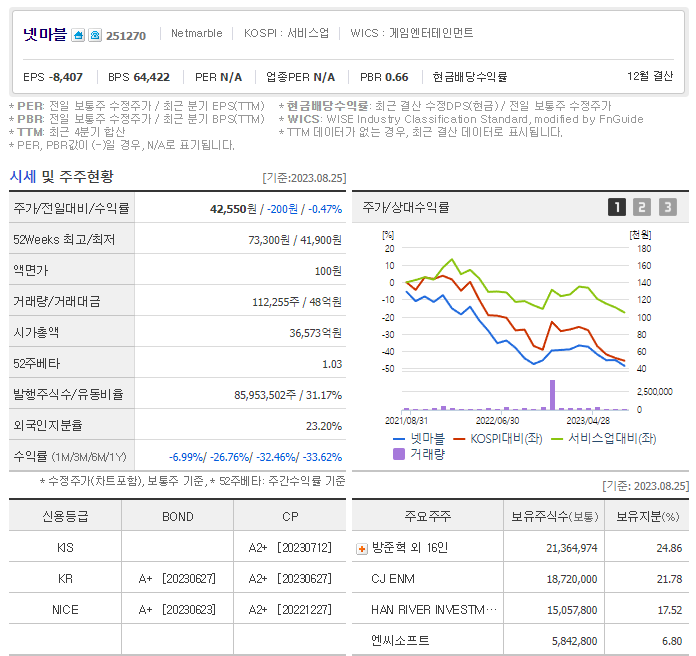
Task: Click the WICS : 게임엔터테인먼트 label
Action: 411,33
